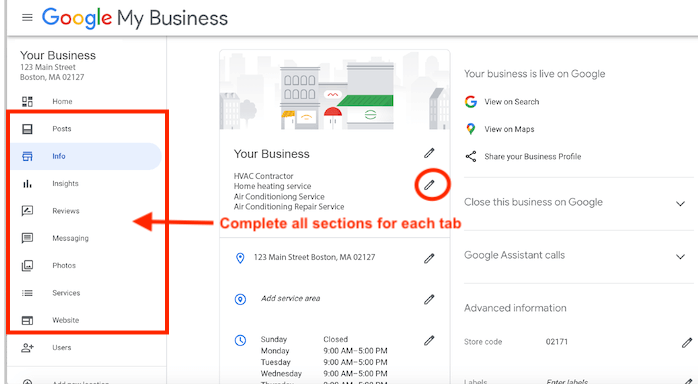Click the Info storefront icon
This screenshot has width=698, height=384.
pos(27,156)
